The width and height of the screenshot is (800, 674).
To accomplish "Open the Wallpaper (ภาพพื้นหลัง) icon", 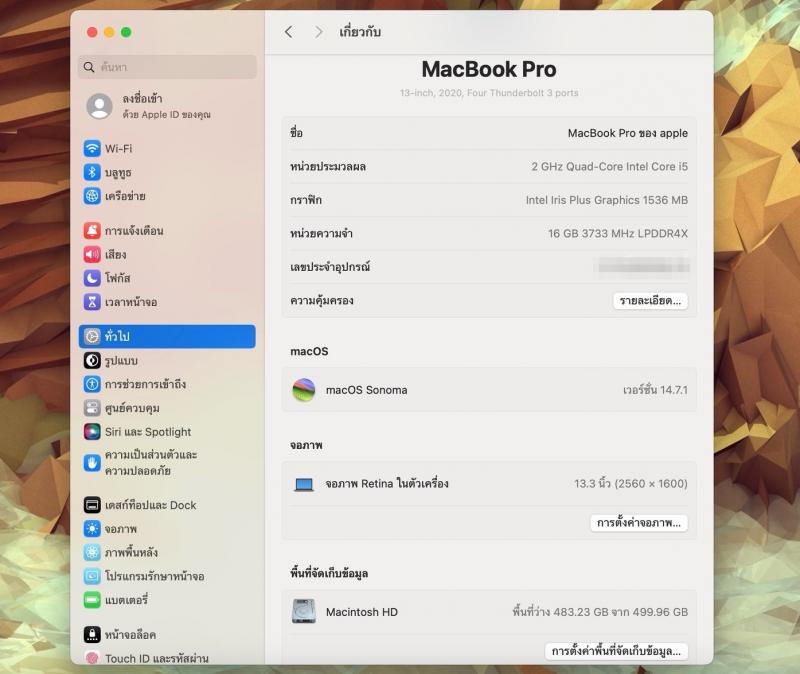I will tap(92, 552).
